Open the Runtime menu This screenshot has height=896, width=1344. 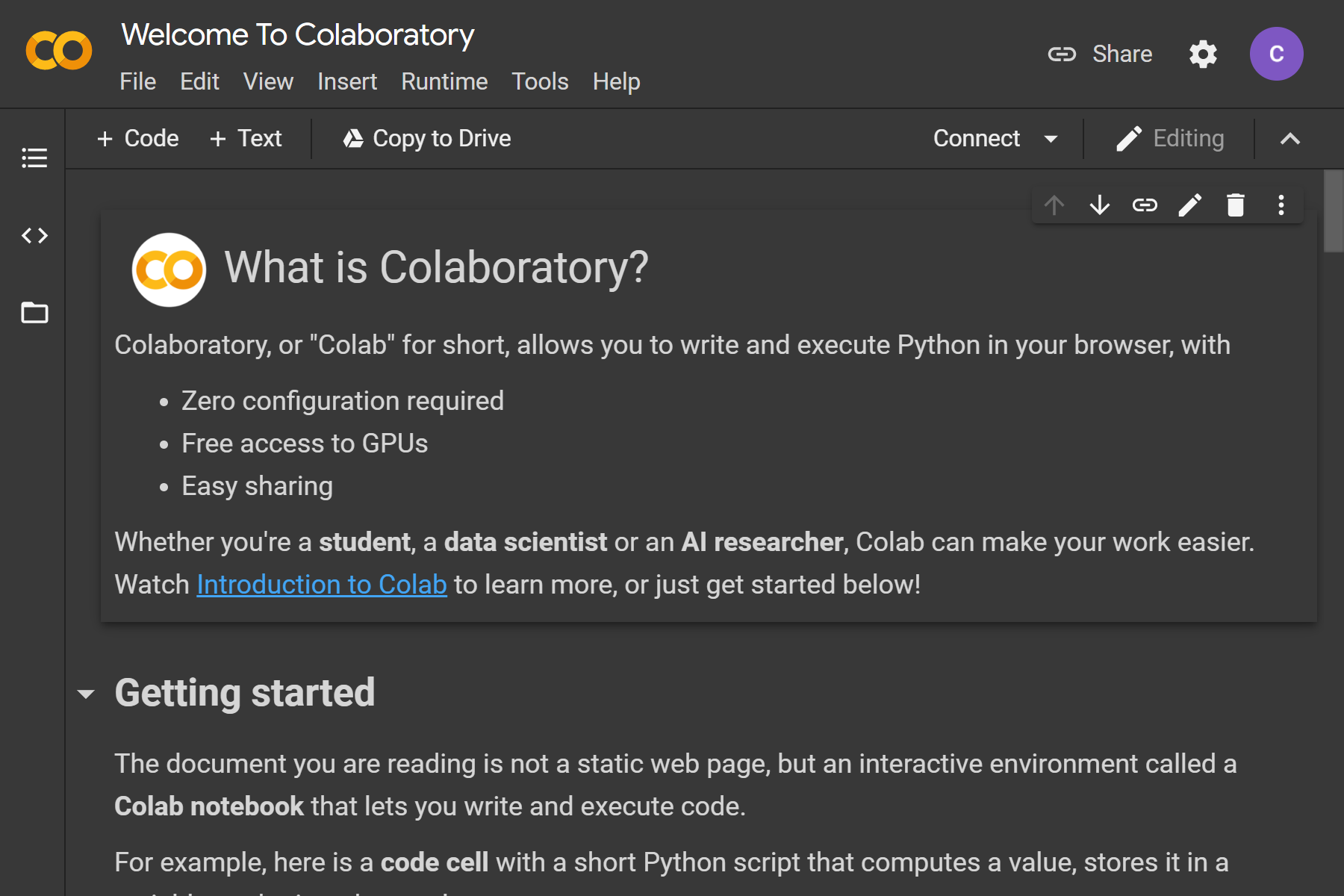tap(444, 81)
